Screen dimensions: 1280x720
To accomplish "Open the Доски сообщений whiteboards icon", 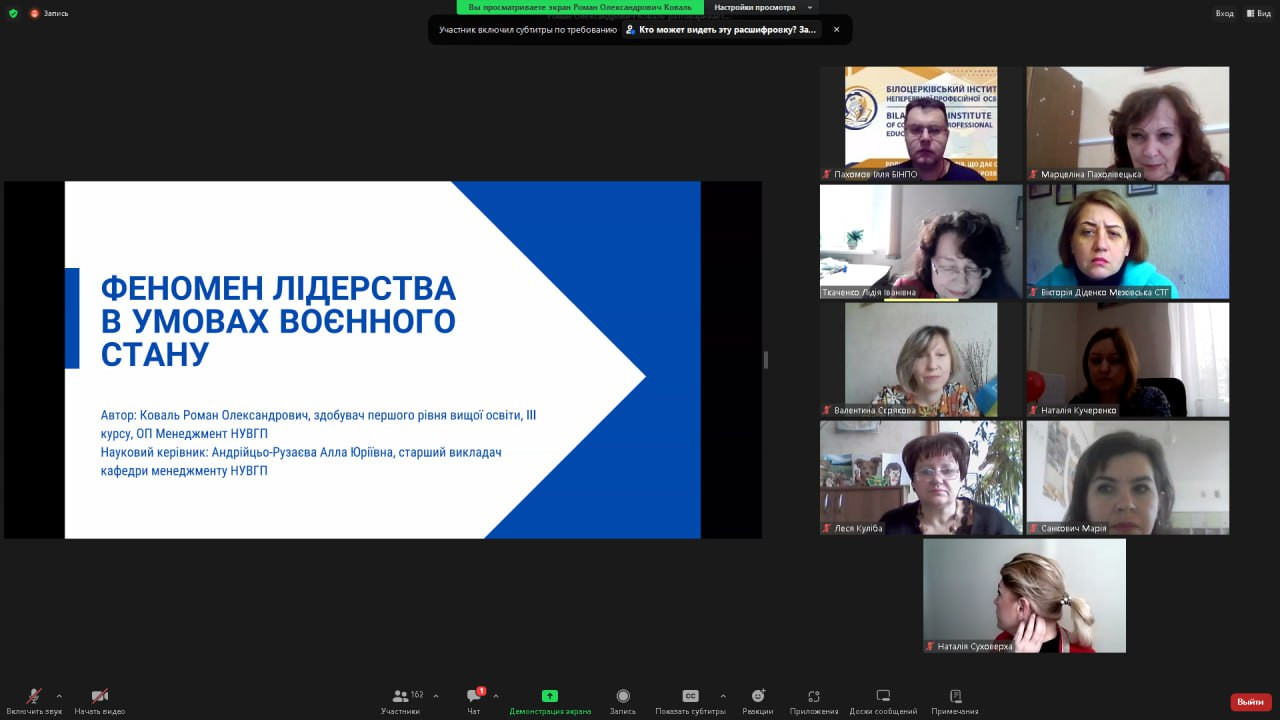I will [883, 696].
